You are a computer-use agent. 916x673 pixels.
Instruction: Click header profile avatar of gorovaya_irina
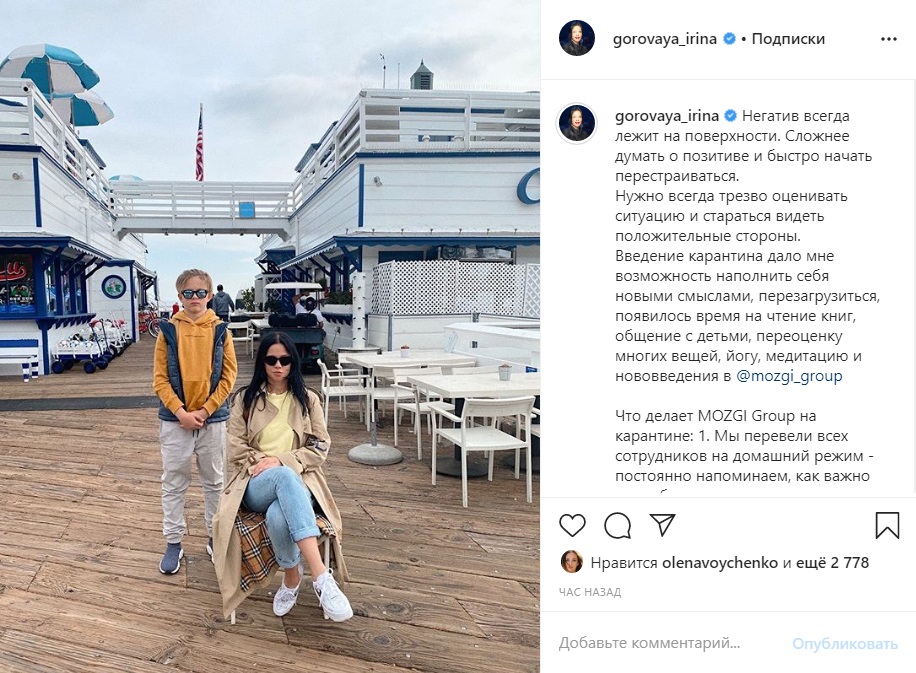[x=577, y=39]
